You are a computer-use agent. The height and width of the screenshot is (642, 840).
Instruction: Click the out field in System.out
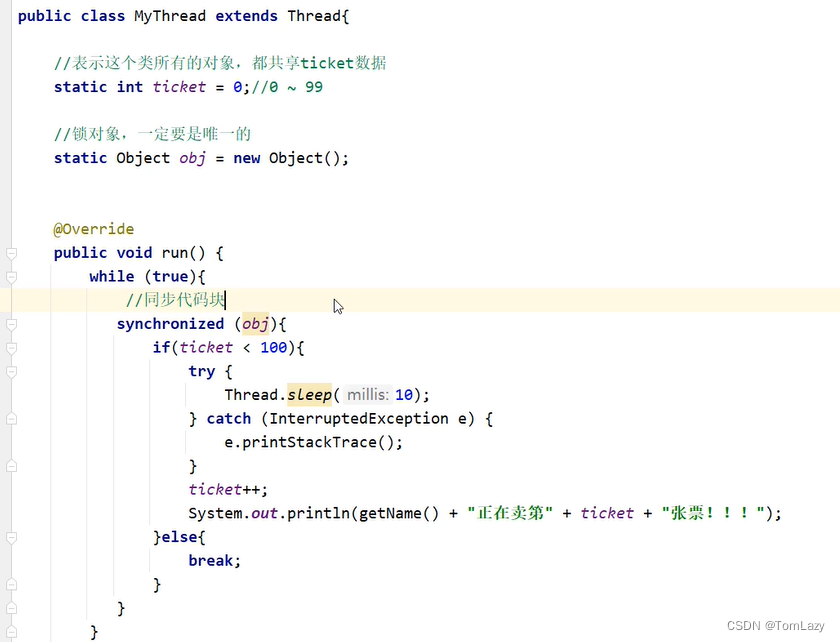(264, 513)
